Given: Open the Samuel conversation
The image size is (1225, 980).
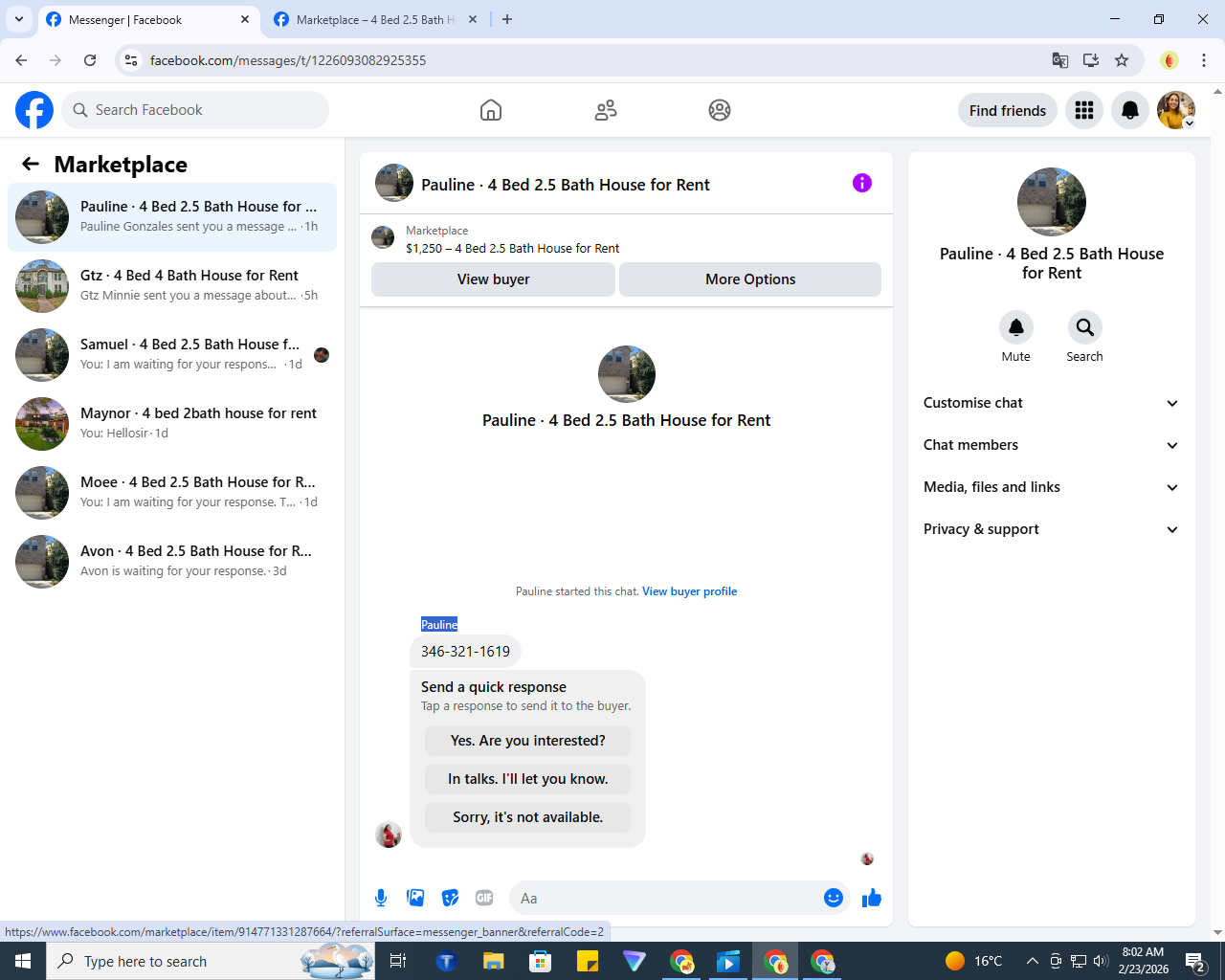Looking at the screenshot, I should 172,355.
